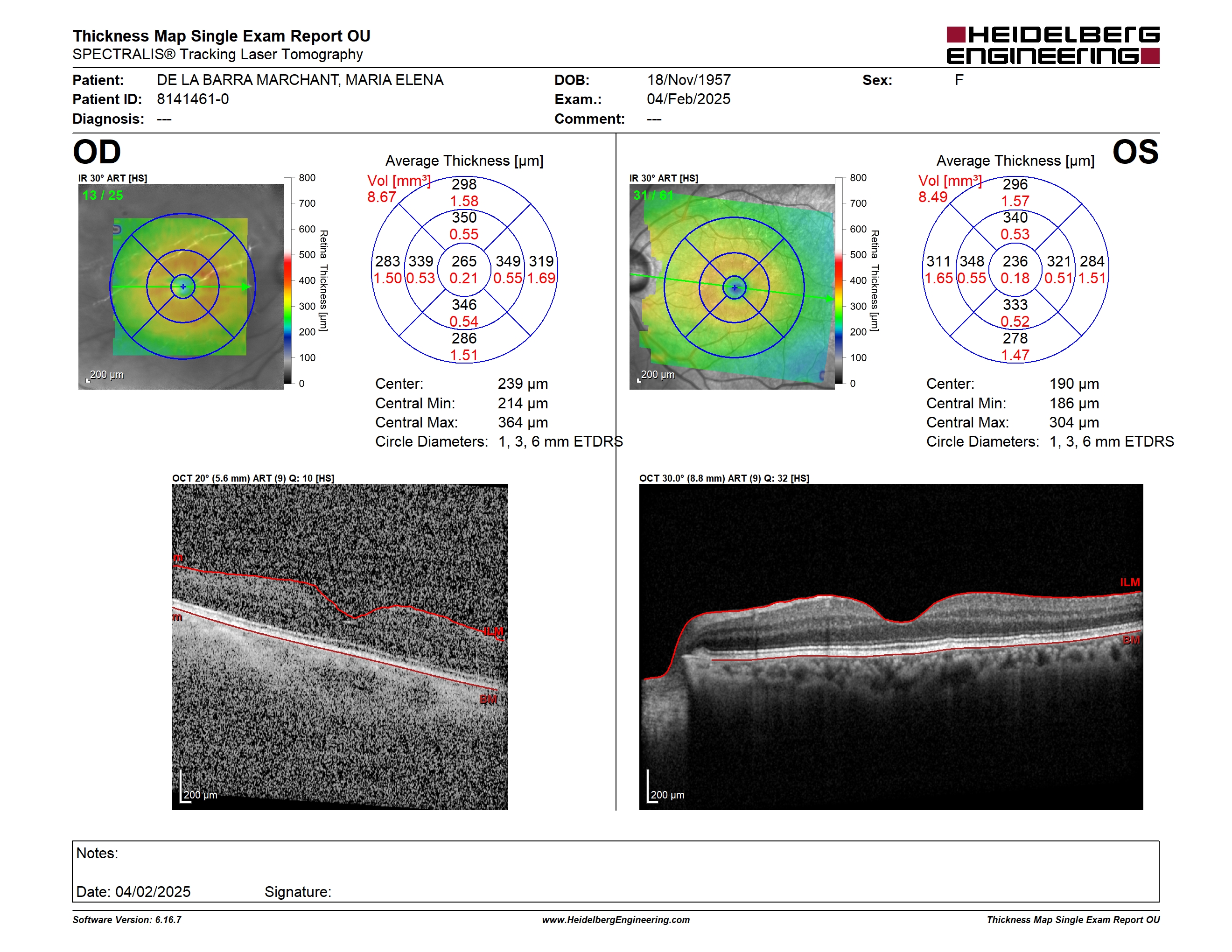This screenshot has width=1232, height=952.
Task: Click OD inner superior thickness '350'
Action: [x=464, y=217]
